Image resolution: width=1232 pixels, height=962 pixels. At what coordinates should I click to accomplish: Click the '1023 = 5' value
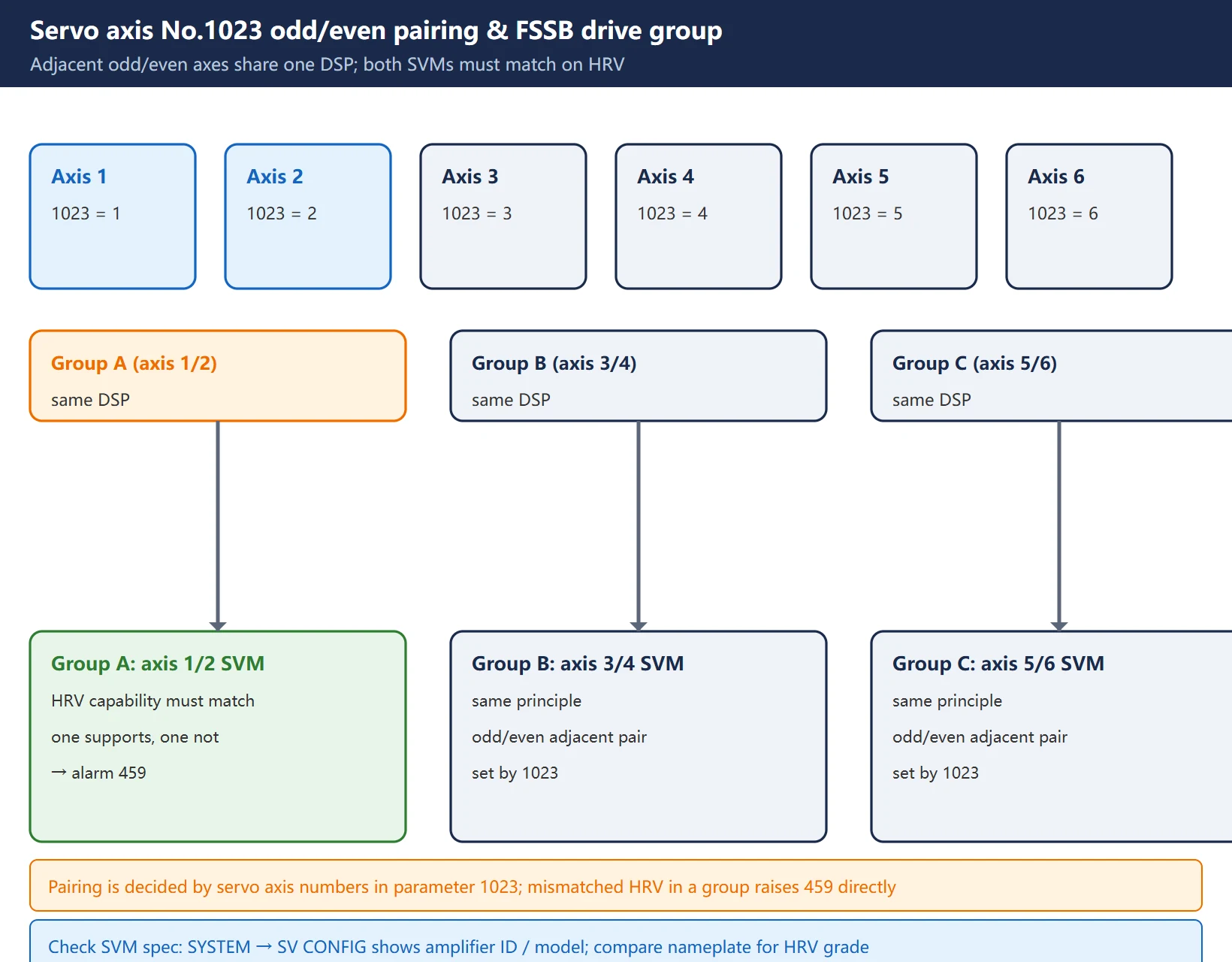pyautogui.click(x=868, y=213)
